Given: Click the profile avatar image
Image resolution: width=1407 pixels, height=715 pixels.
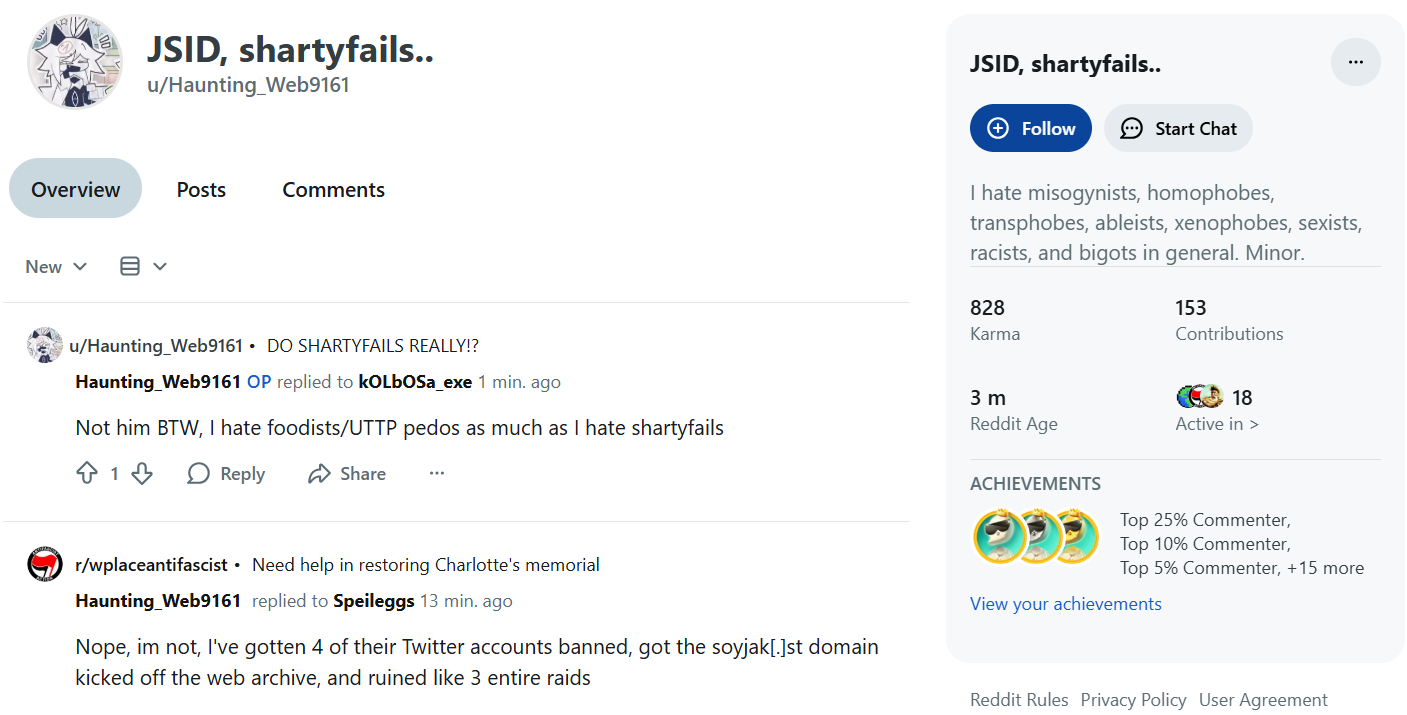Looking at the screenshot, I should click(x=75, y=63).
